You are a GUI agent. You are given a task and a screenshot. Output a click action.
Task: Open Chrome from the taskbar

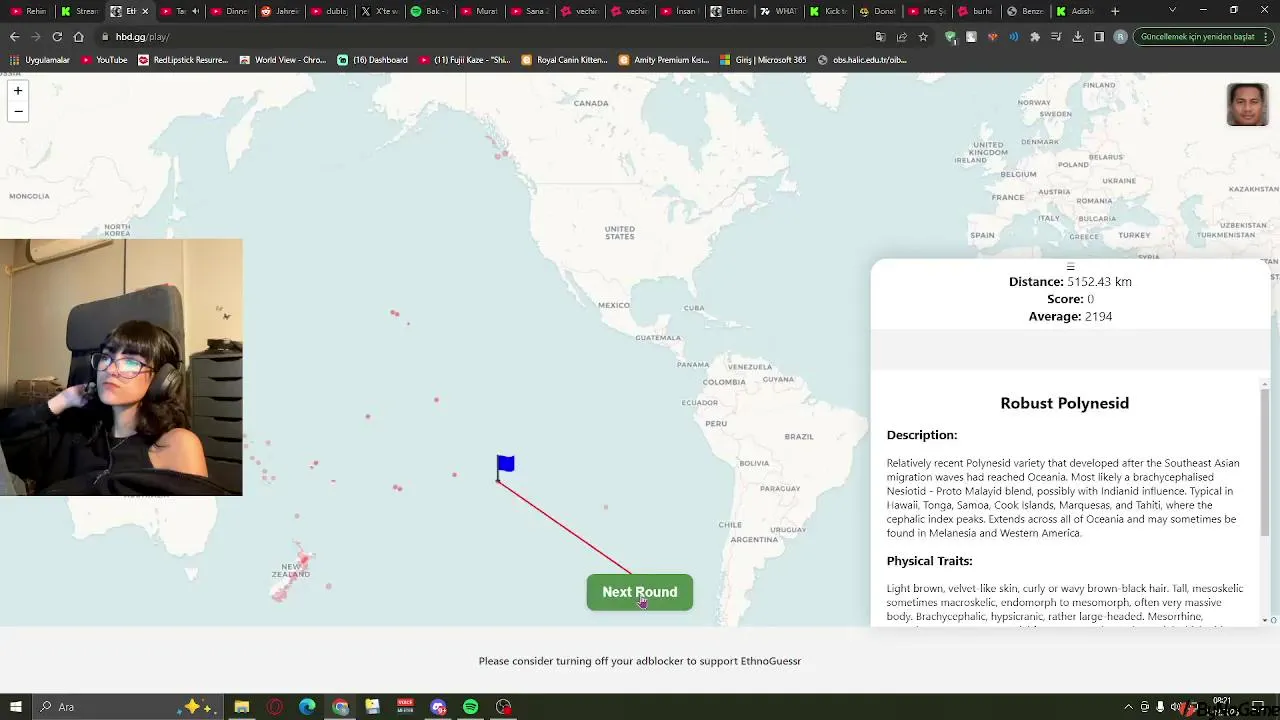click(340, 707)
